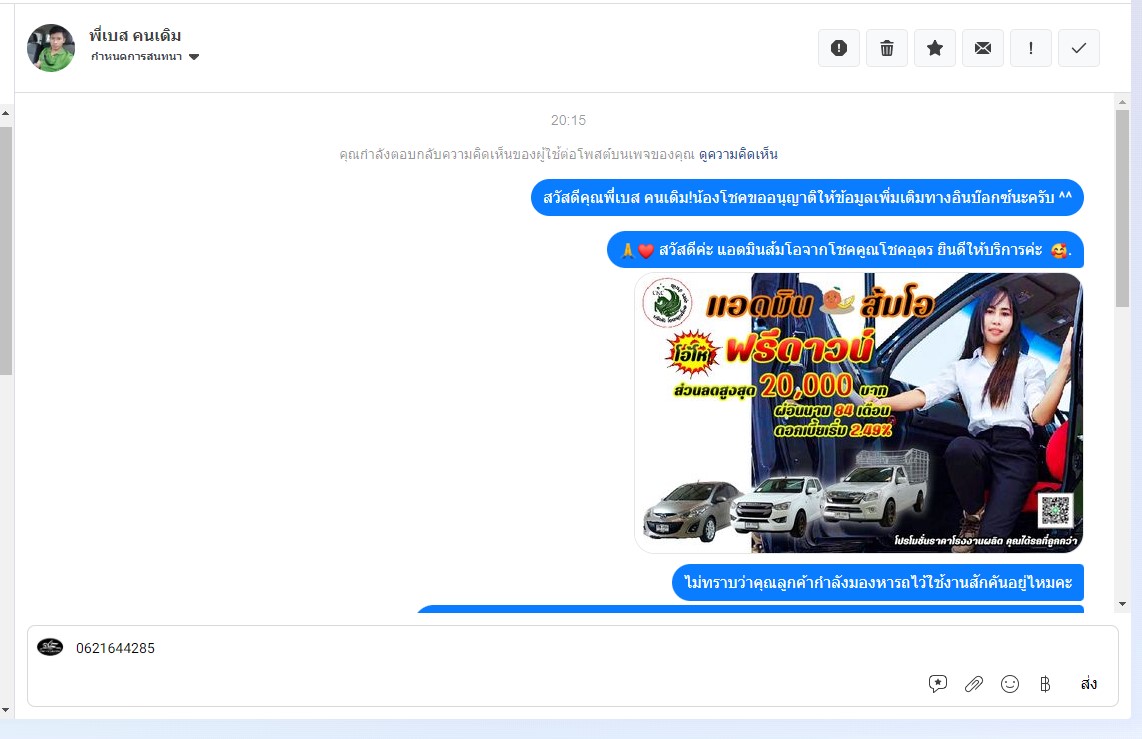
Task: Click the exclamation mark priority icon
Action: point(1031,48)
